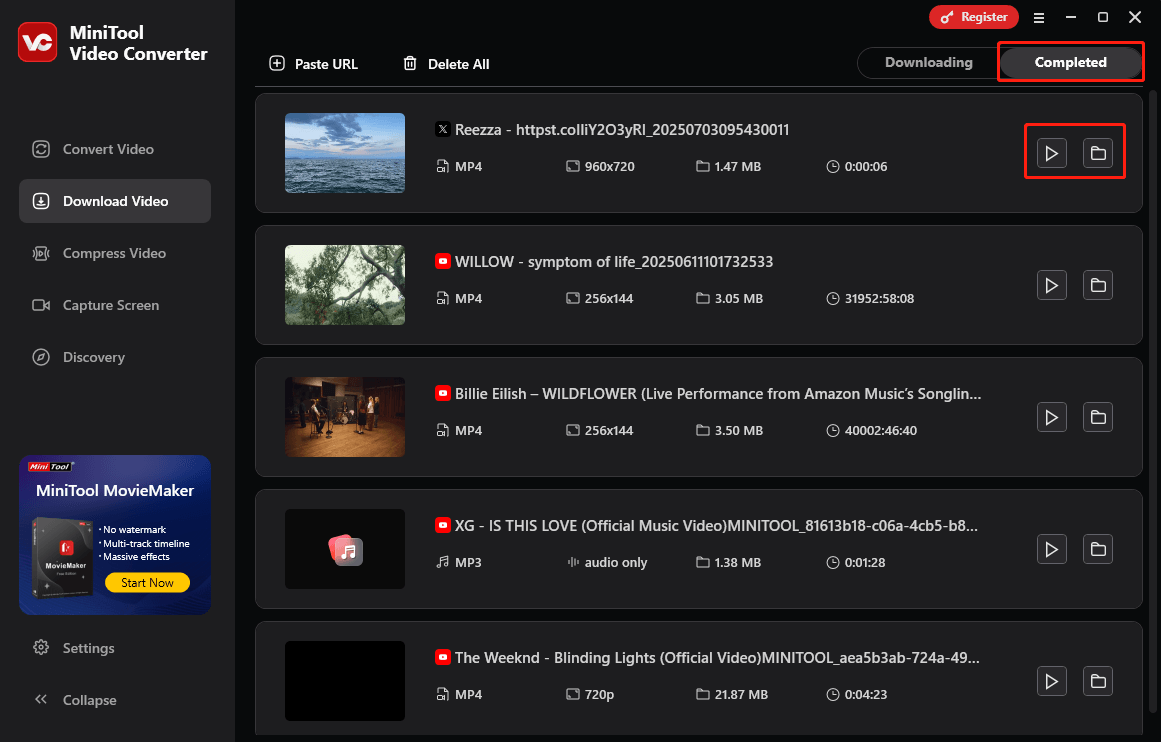The width and height of the screenshot is (1161, 742).
Task: Click the '3.50 MB' file size
Action: pos(738,430)
